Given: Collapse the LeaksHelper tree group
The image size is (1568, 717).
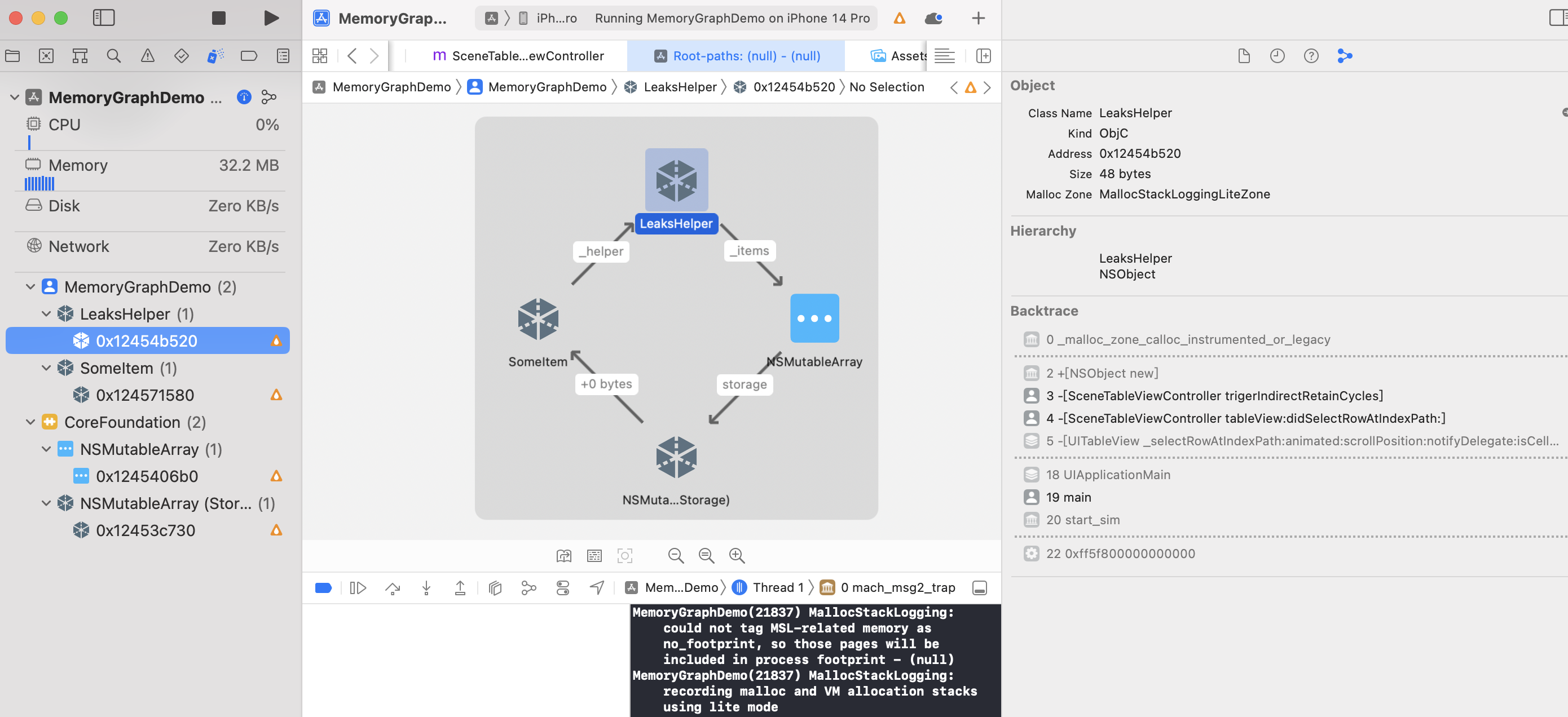Looking at the screenshot, I should 46,314.
